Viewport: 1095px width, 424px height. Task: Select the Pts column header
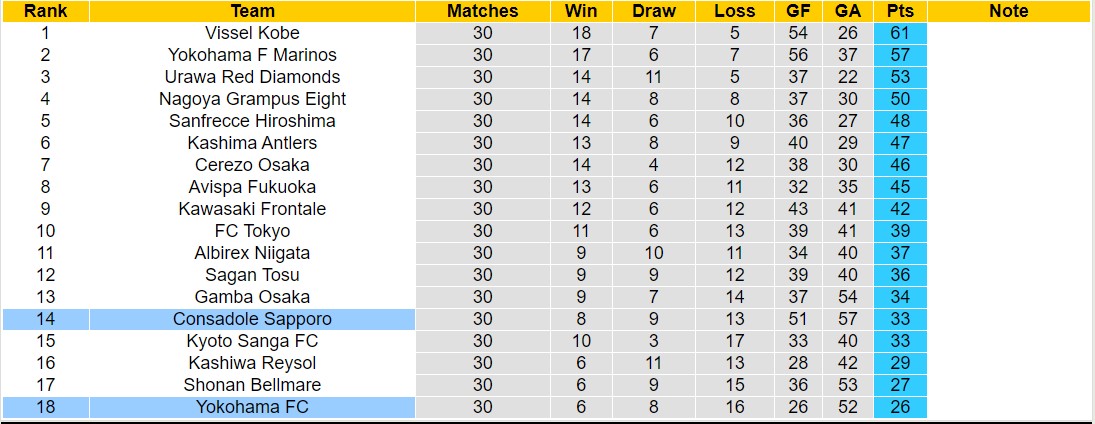tap(899, 11)
